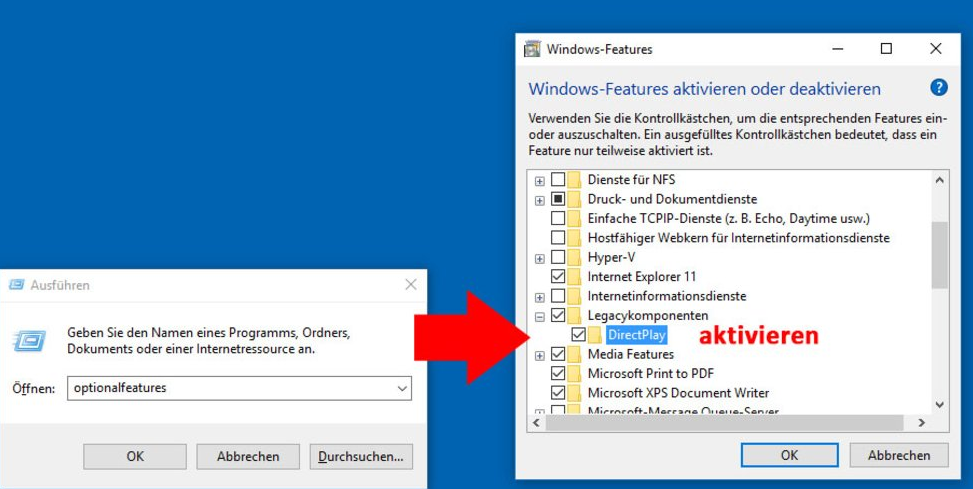Click the vertical scrollbar thumb
This screenshot has height=489, width=973.
[x=939, y=255]
